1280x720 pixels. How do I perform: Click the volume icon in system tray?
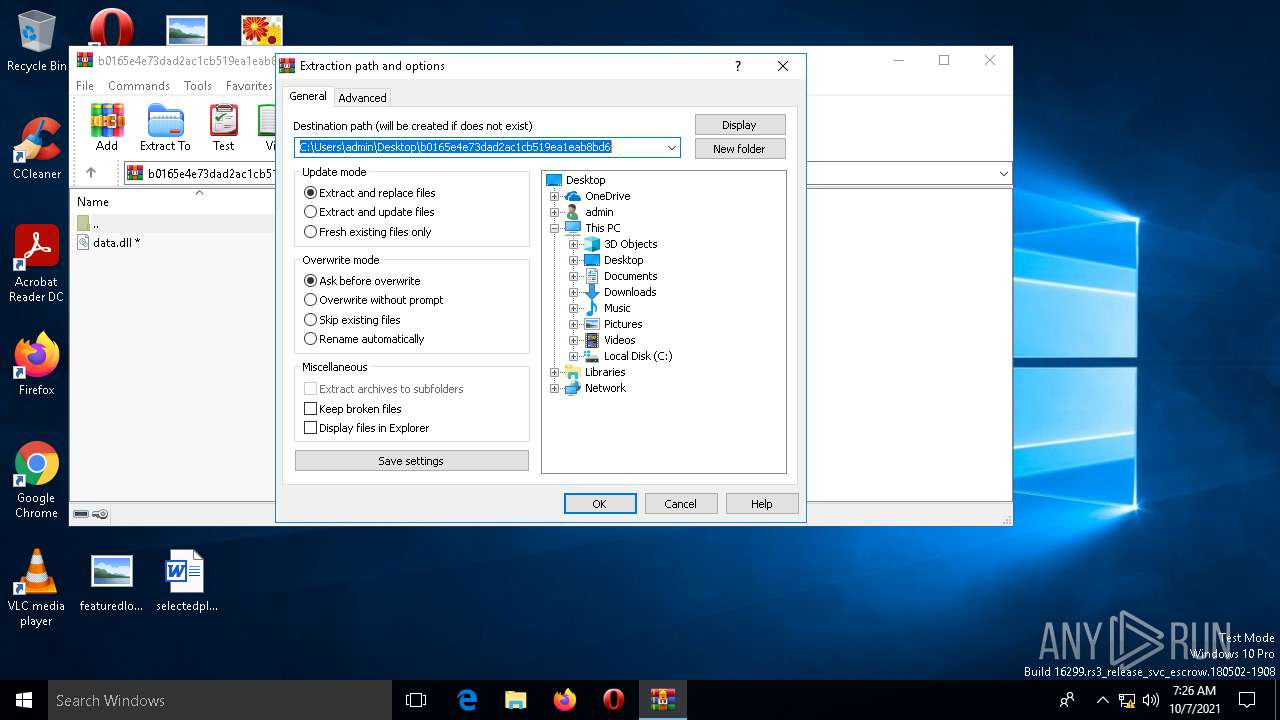click(1151, 700)
